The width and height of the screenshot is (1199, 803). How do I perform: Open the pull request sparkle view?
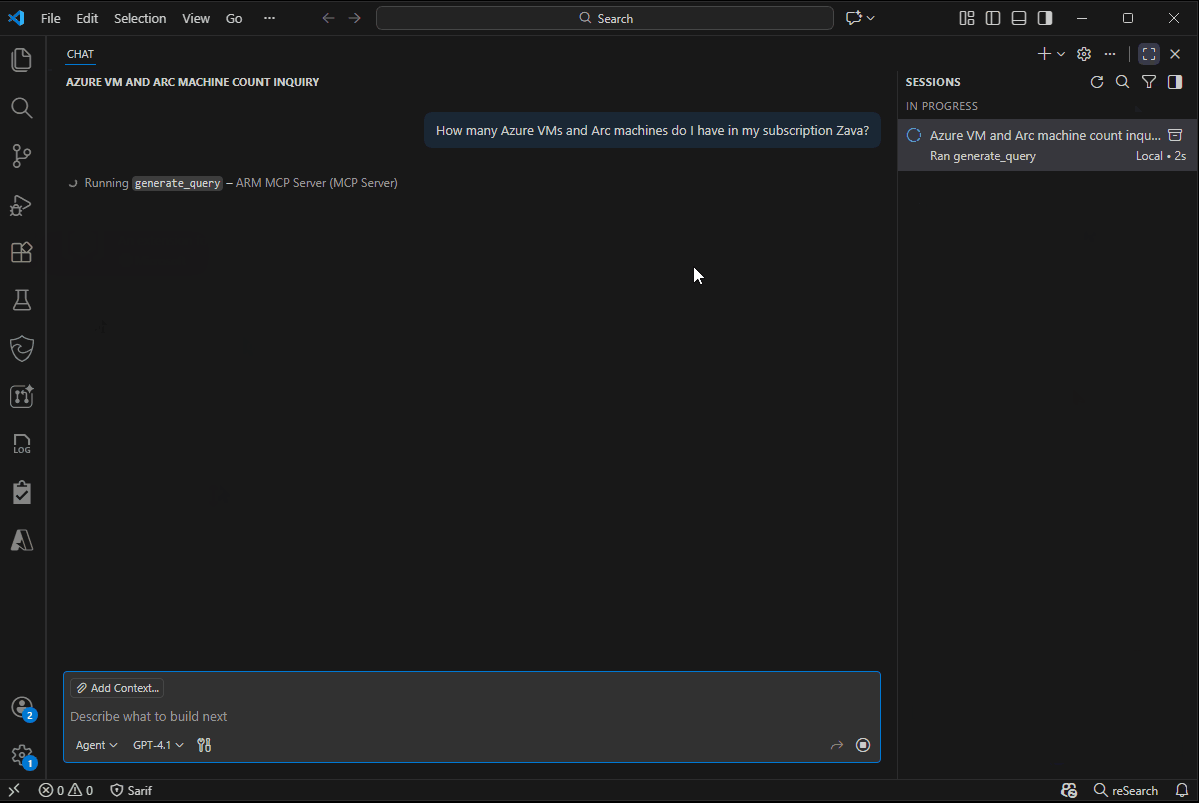(21, 396)
